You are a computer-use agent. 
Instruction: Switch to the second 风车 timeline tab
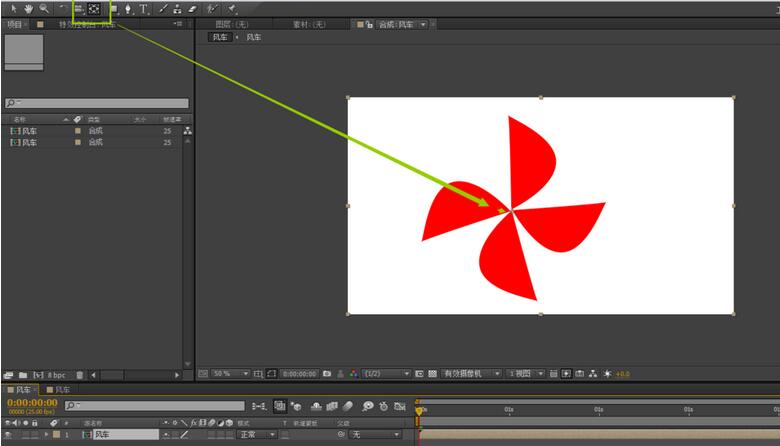click(x=60, y=389)
